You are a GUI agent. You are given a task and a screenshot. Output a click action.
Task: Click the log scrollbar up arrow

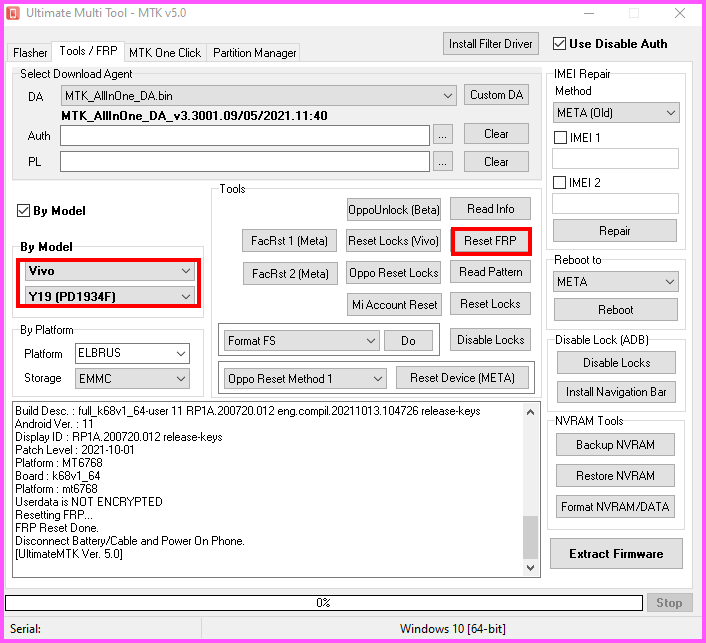click(x=530, y=412)
